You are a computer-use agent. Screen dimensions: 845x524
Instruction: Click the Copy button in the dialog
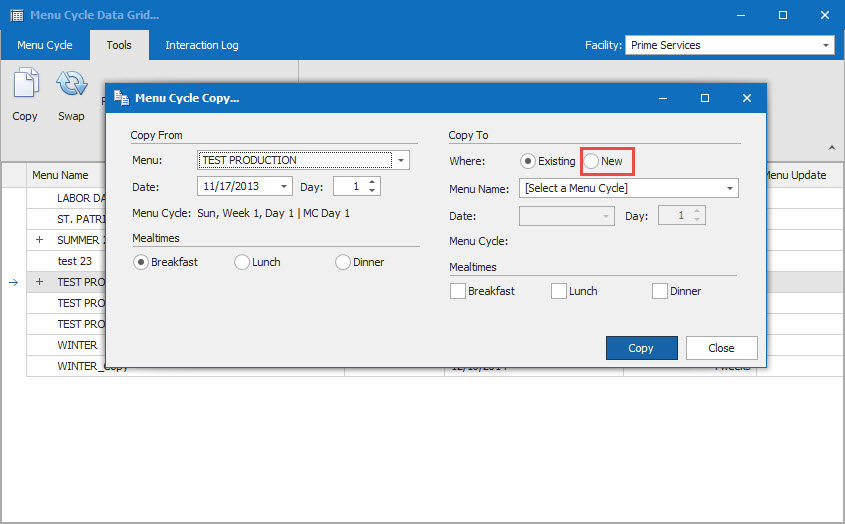click(x=641, y=348)
